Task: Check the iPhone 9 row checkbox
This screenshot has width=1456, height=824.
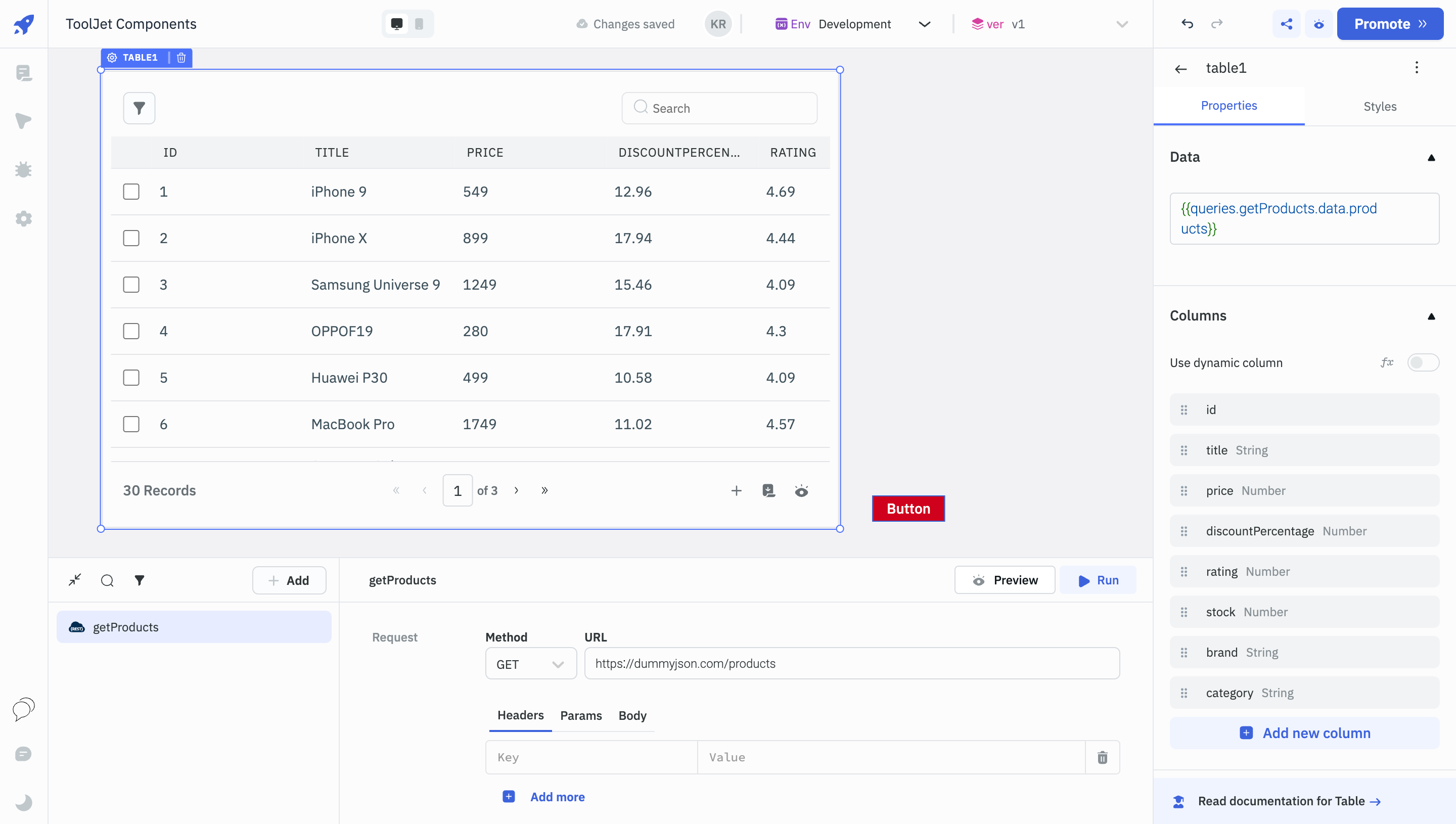Action: point(131,192)
